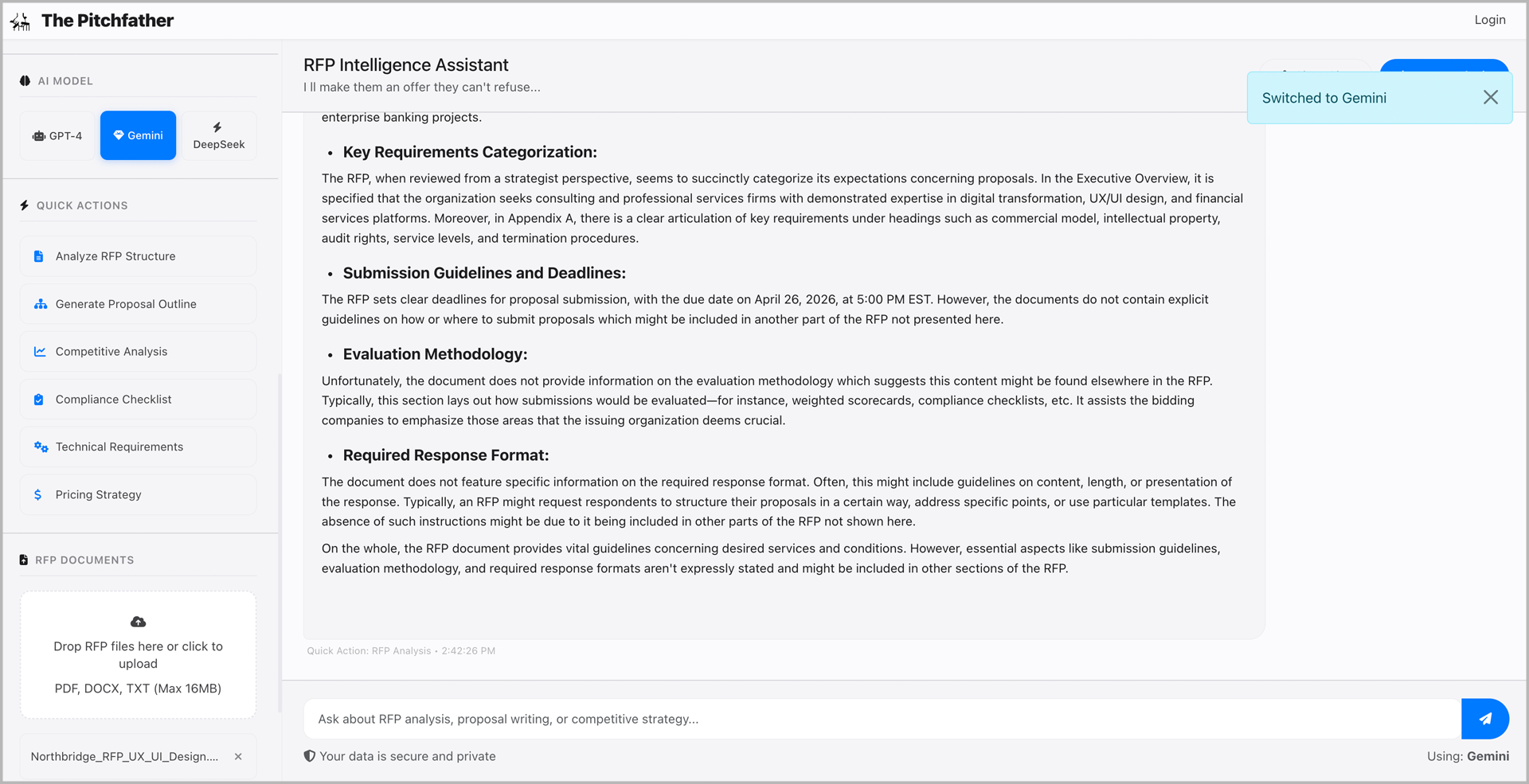Click the cloud upload icon
Screen dimensions: 1529x784
[x=138, y=622]
